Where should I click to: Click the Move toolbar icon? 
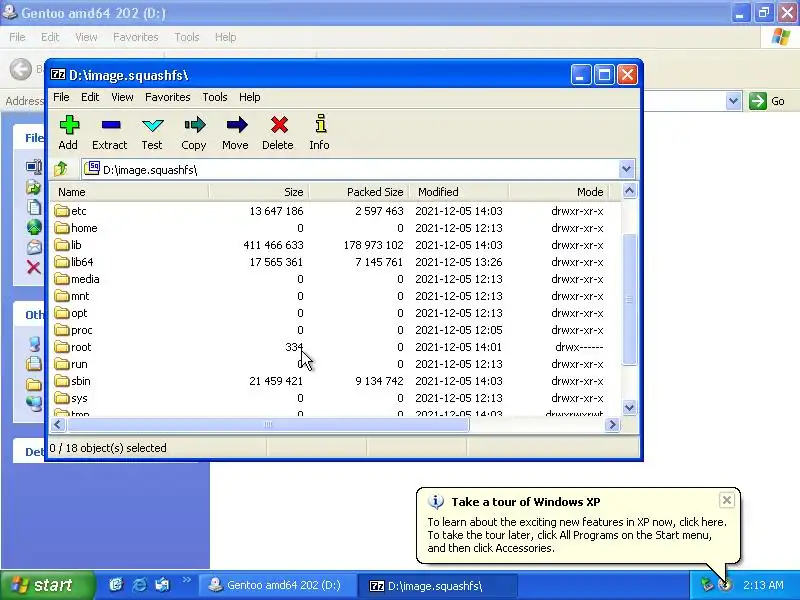[x=236, y=125]
